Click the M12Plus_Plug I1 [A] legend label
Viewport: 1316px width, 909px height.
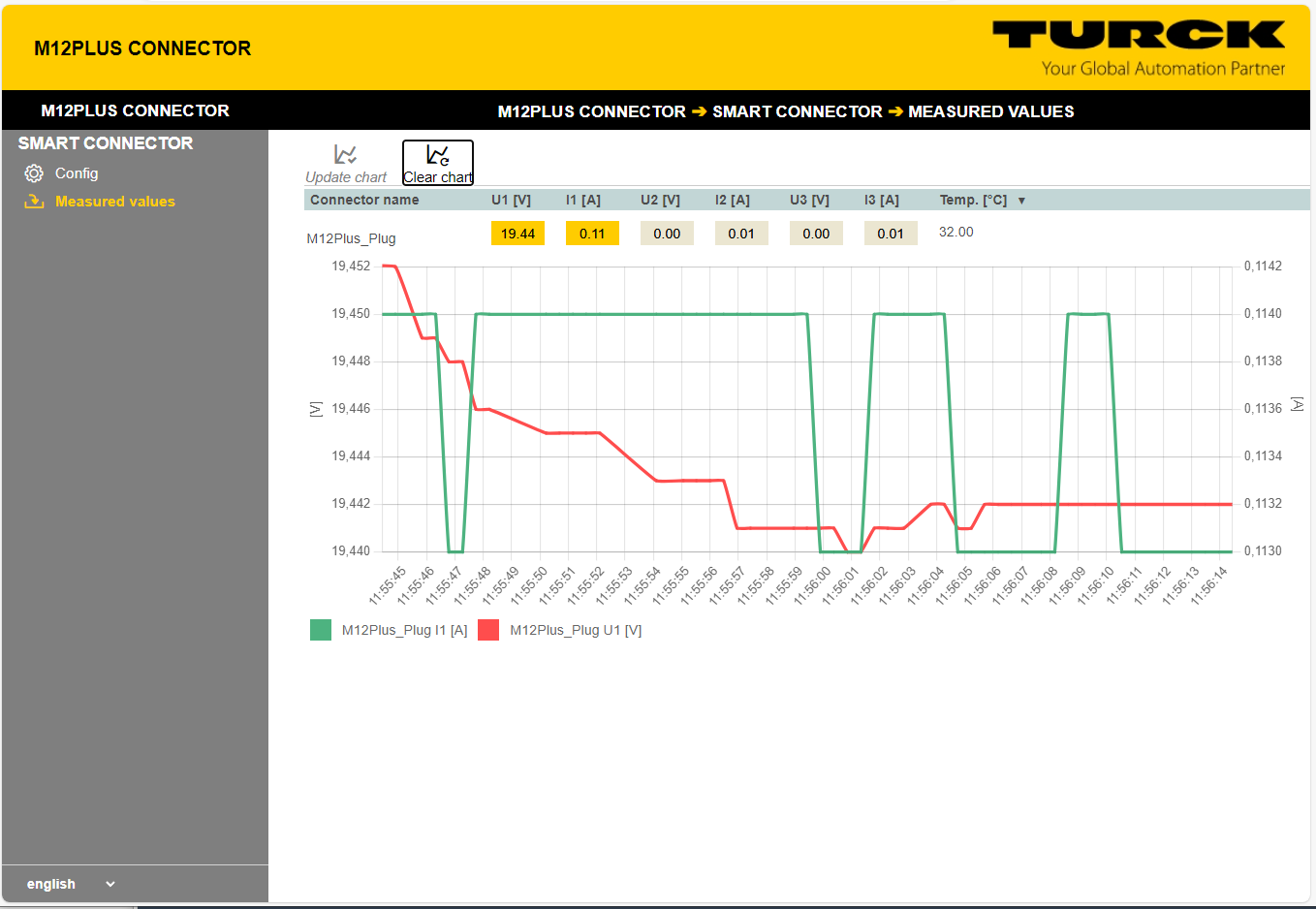[x=405, y=630]
